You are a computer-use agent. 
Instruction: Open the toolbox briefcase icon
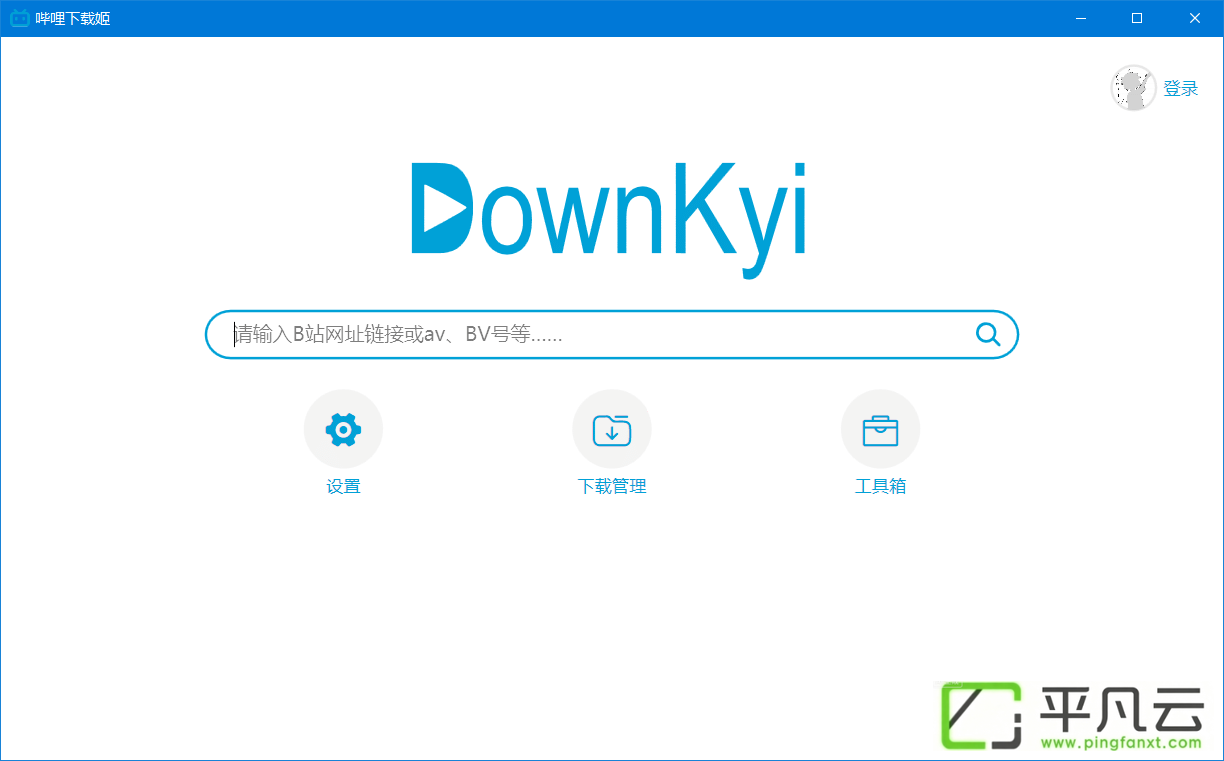click(x=880, y=429)
